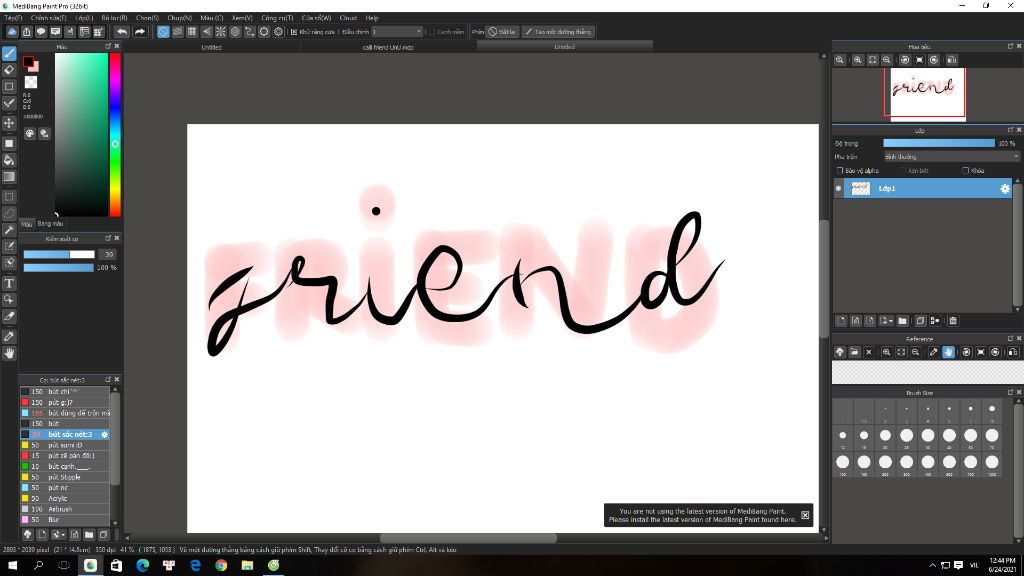Viewport: 1024px width, 576px height.
Task: Switch to the Bảng màu palette tab
Action: click(x=50, y=223)
